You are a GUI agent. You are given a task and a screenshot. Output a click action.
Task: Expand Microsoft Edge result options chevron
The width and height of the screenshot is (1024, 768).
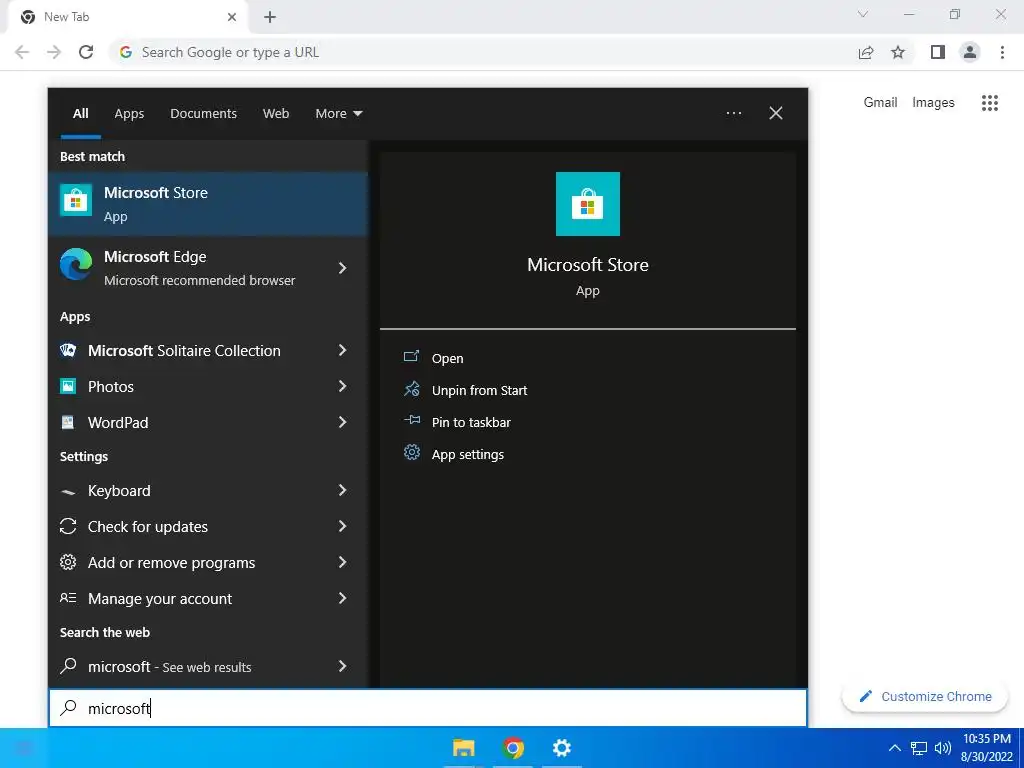click(342, 268)
